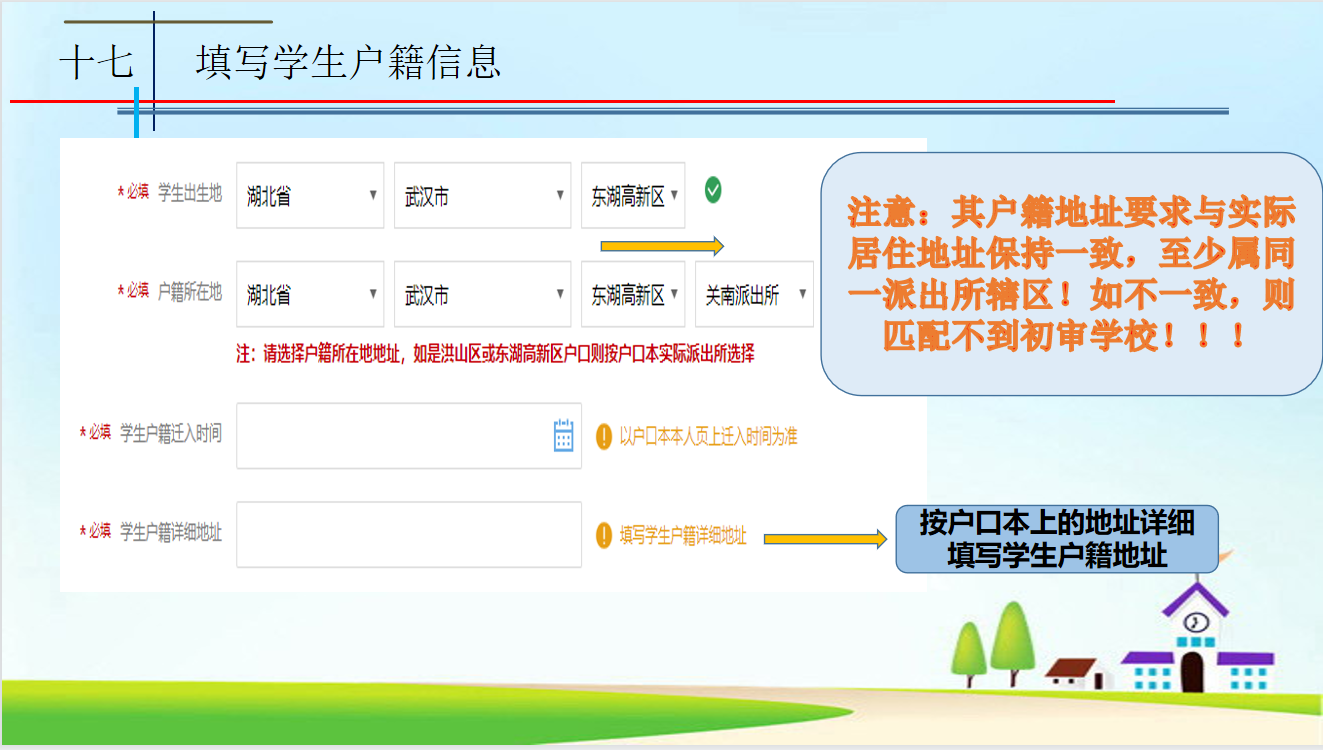Open the 学生出生地 province dropdown showing 湖北省
The width and height of the screenshot is (1323, 750).
(310, 196)
